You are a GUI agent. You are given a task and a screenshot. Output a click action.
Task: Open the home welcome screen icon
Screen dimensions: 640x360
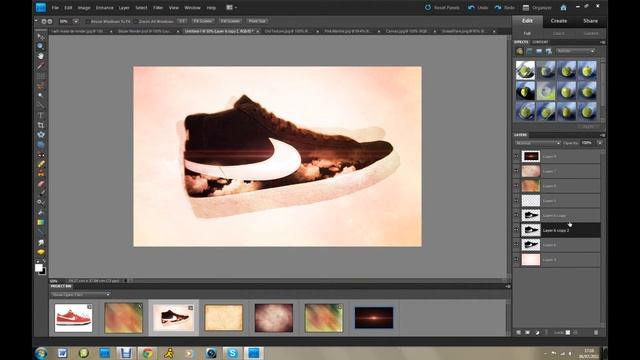click(563, 7)
